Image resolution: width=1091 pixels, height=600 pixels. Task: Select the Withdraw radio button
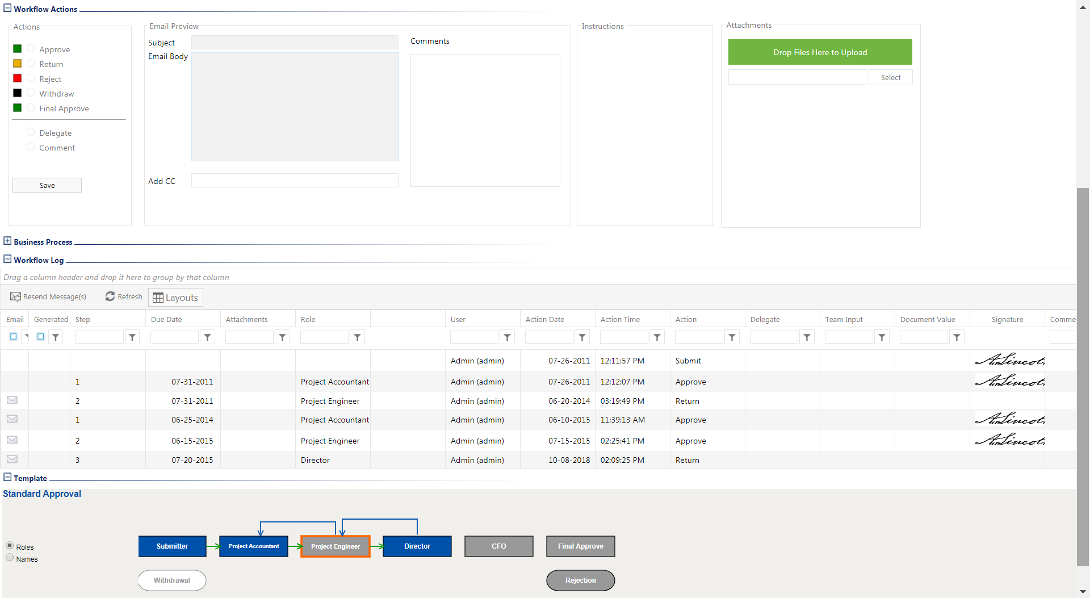click(31, 93)
